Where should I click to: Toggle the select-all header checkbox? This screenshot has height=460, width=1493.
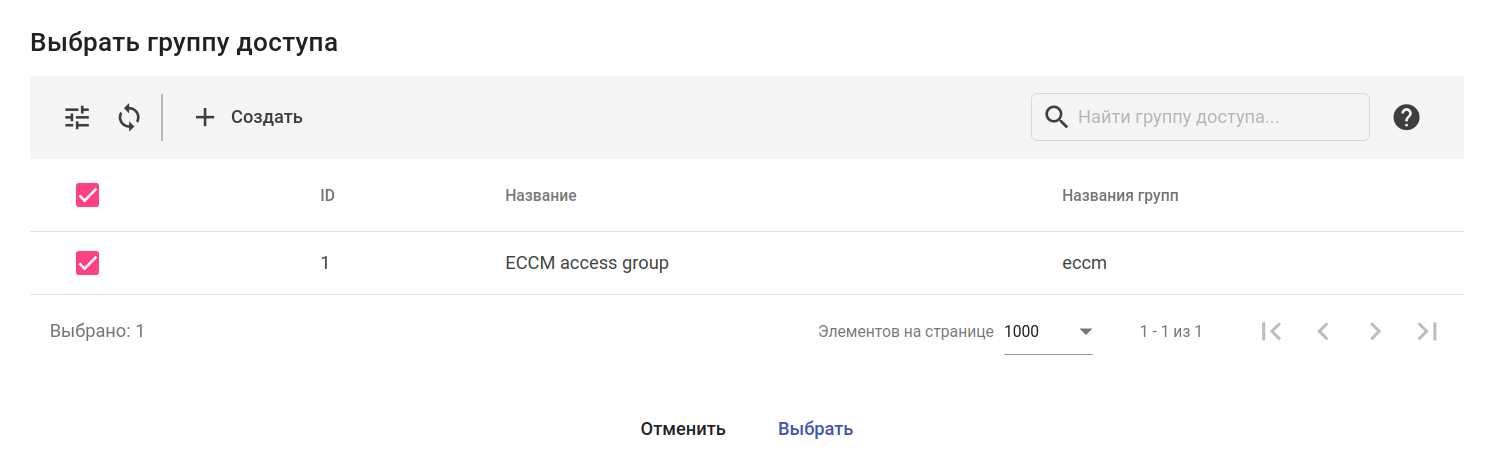coord(88,195)
